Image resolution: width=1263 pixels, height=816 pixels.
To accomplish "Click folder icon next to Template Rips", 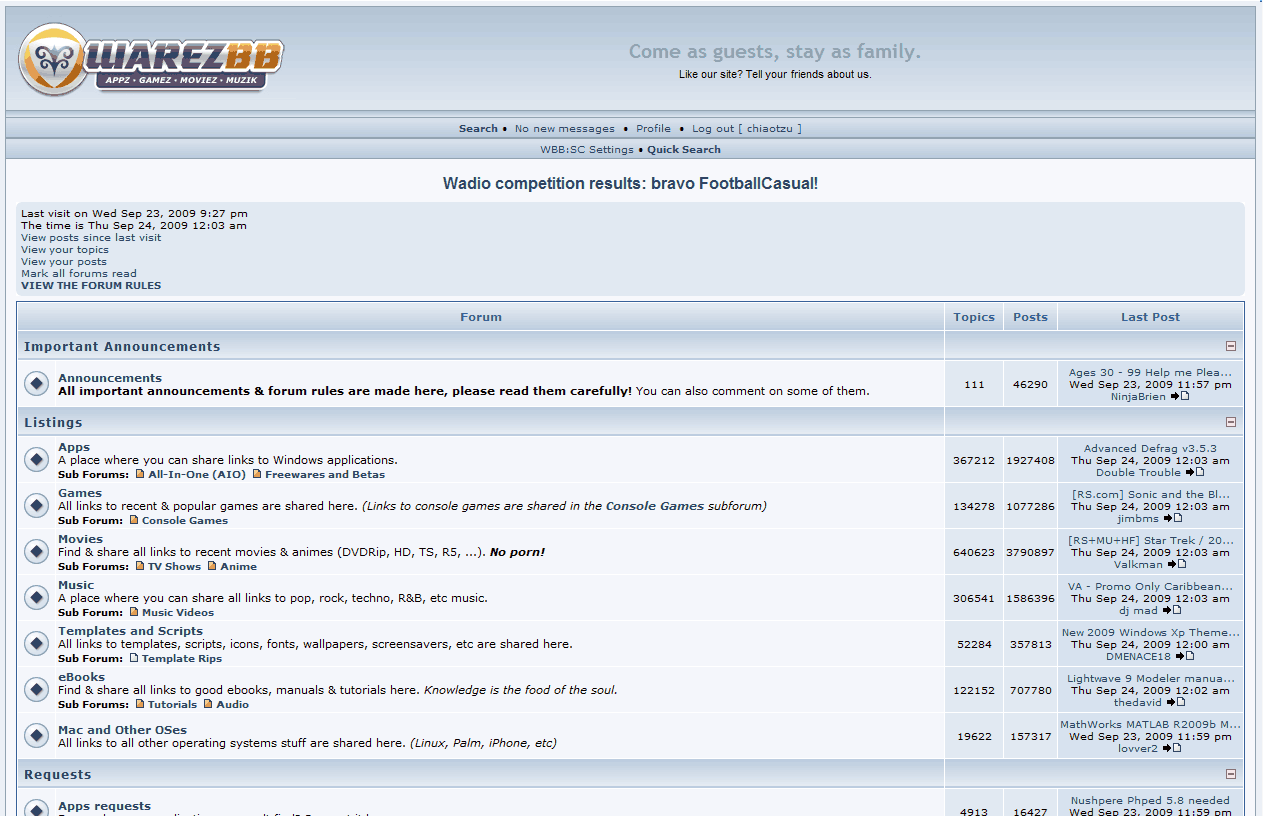I will (x=134, y=658).
